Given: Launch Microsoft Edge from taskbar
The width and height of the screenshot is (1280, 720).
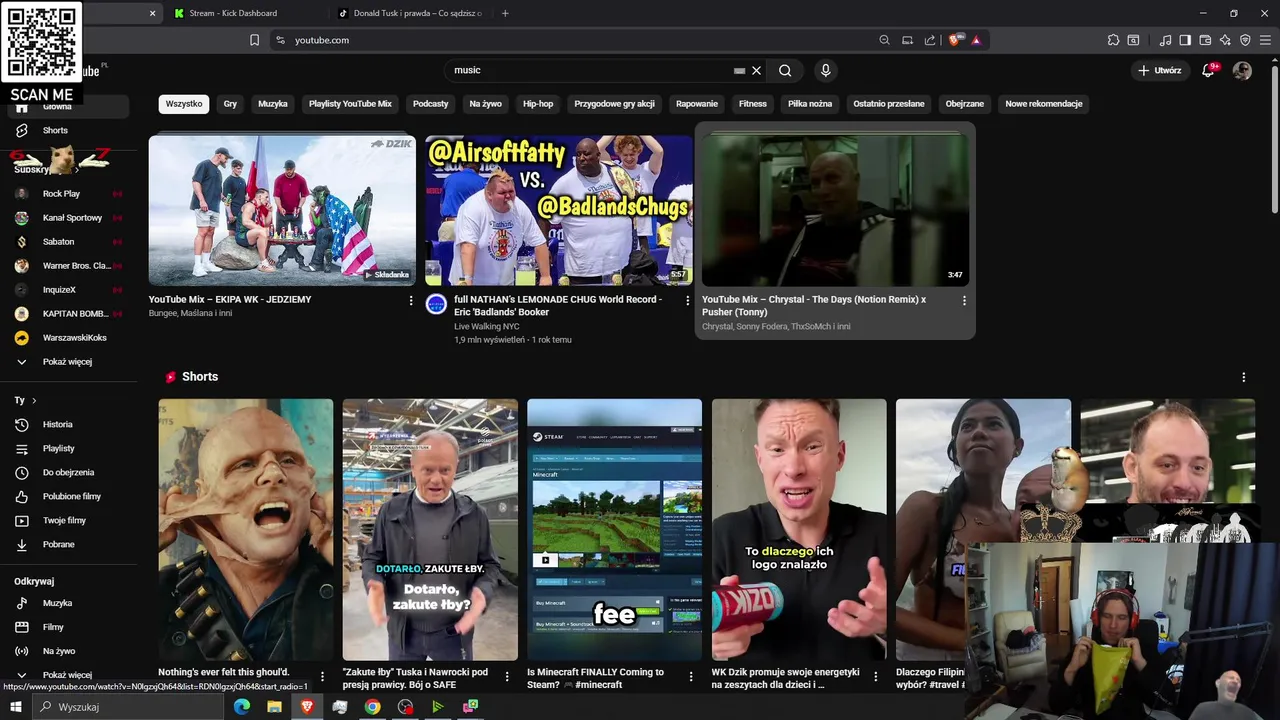Looking at the screenshot, I should 242,707.
